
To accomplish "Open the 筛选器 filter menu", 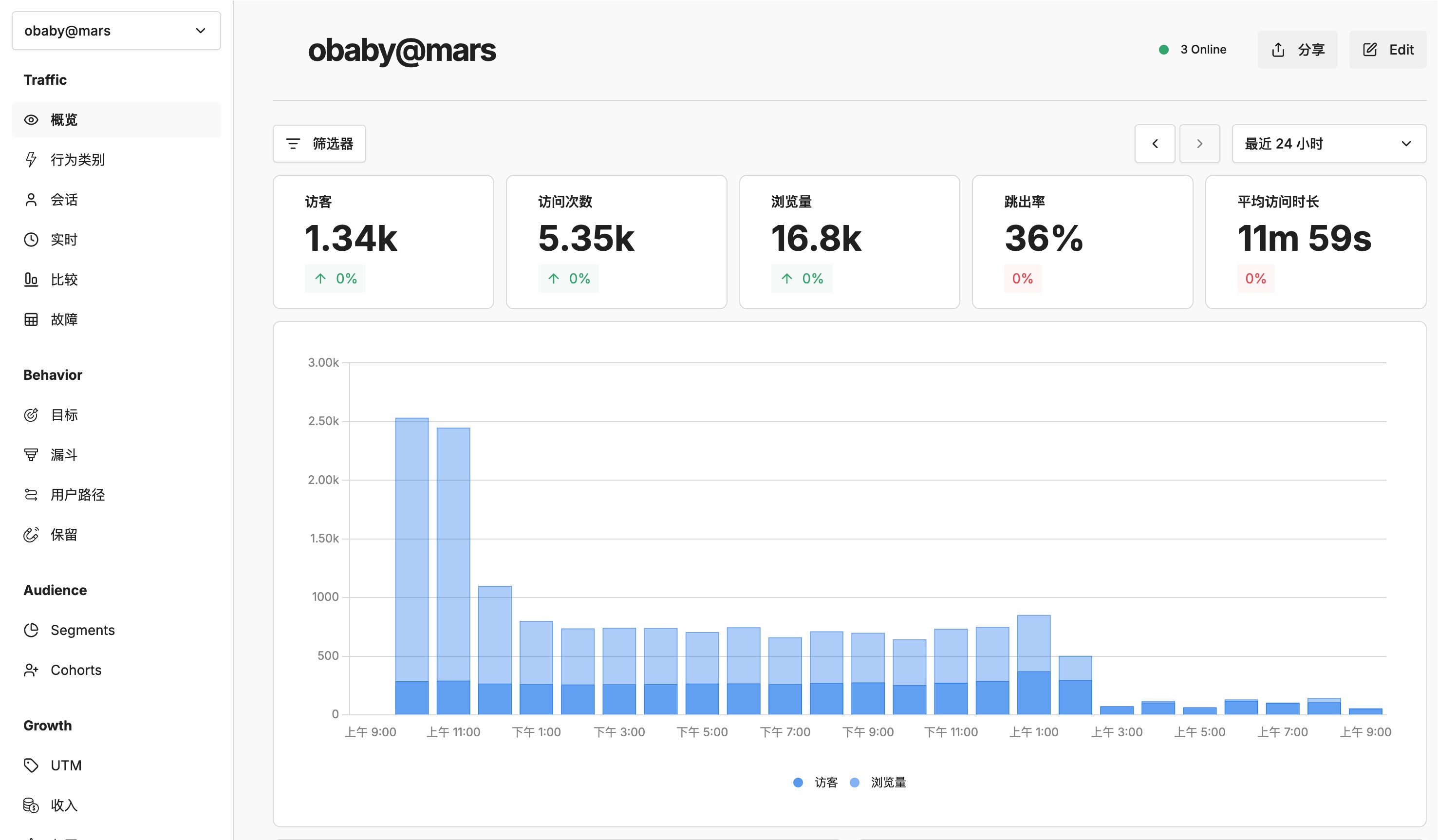I will 319,144.
